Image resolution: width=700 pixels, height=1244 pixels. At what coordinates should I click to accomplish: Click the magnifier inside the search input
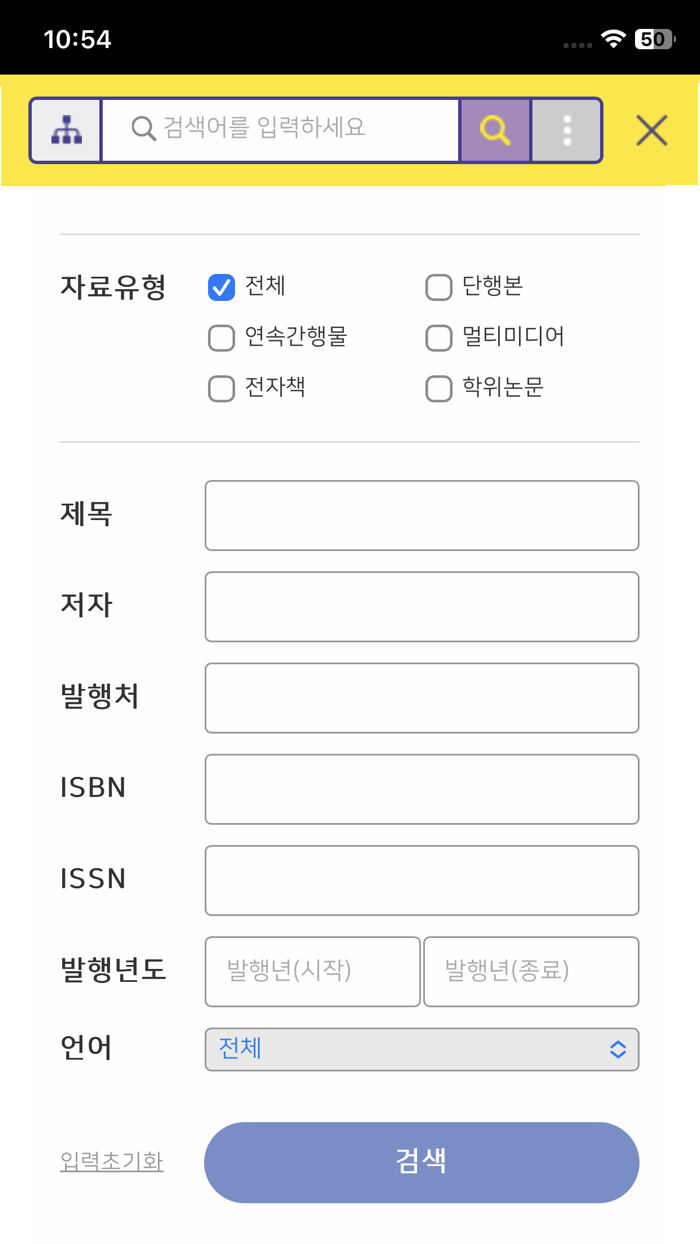click(143, 130)
